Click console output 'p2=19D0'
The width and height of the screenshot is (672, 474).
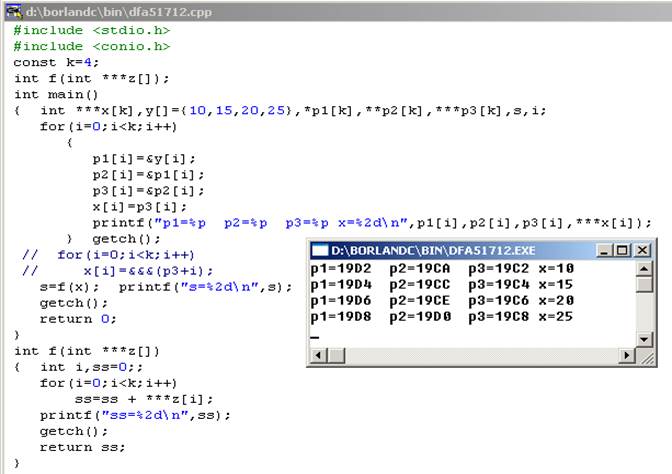[x=420, y=317]
